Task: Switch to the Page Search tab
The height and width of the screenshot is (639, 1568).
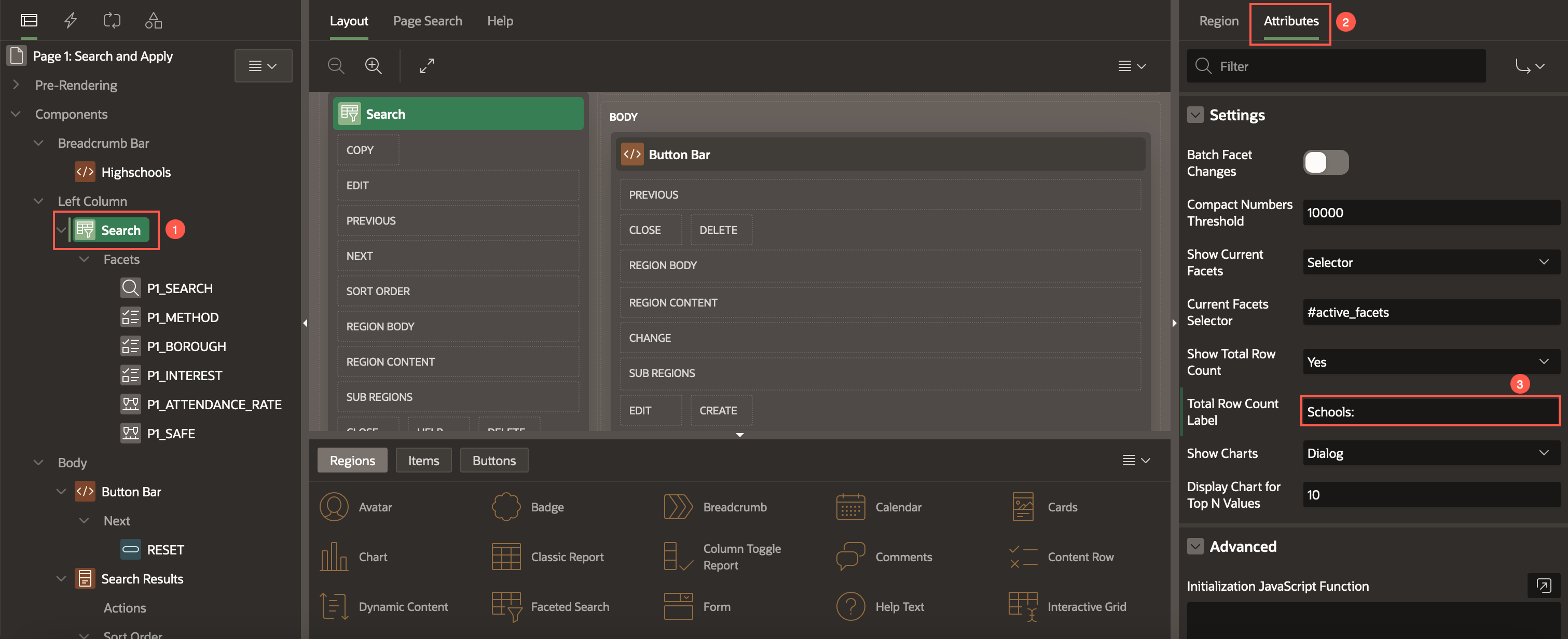Action: tap(428, 21)
